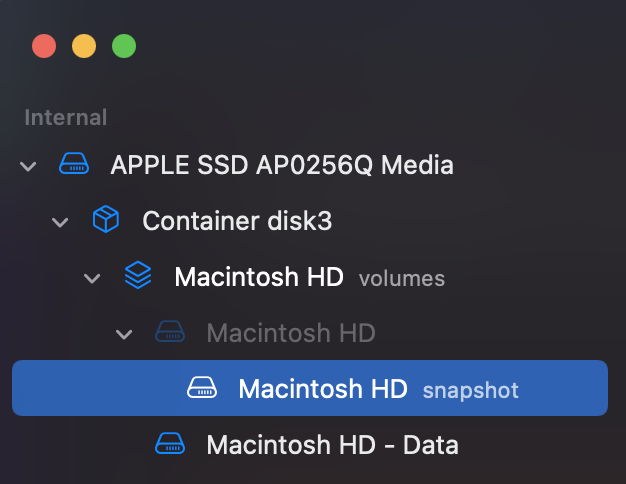The width and height of the screenshot is (626, 484).
Task: Collapse the Container disk3 chevron
Action: [60, 221]
